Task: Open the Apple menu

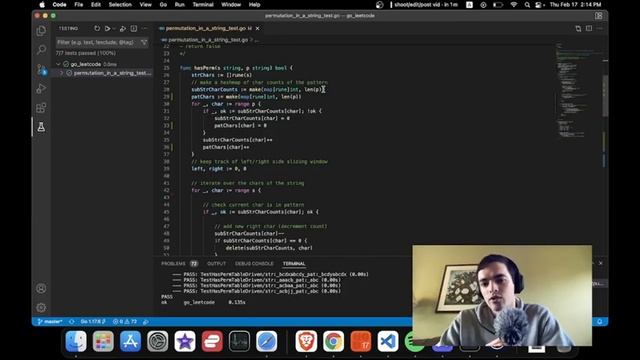Action: (x=42, y=5)
